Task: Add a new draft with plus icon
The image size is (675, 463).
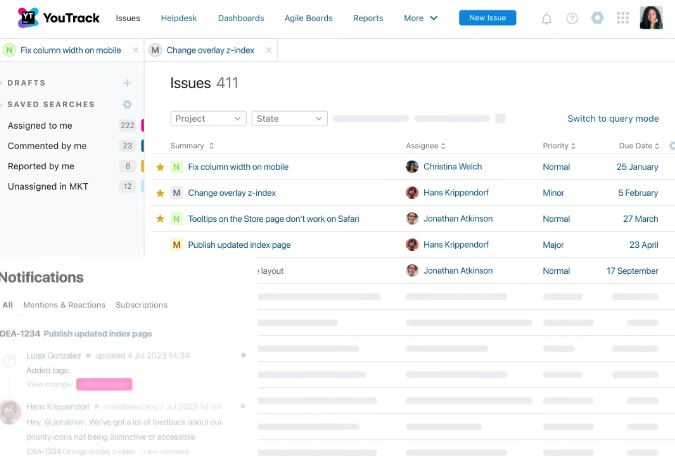Action: 127,83
